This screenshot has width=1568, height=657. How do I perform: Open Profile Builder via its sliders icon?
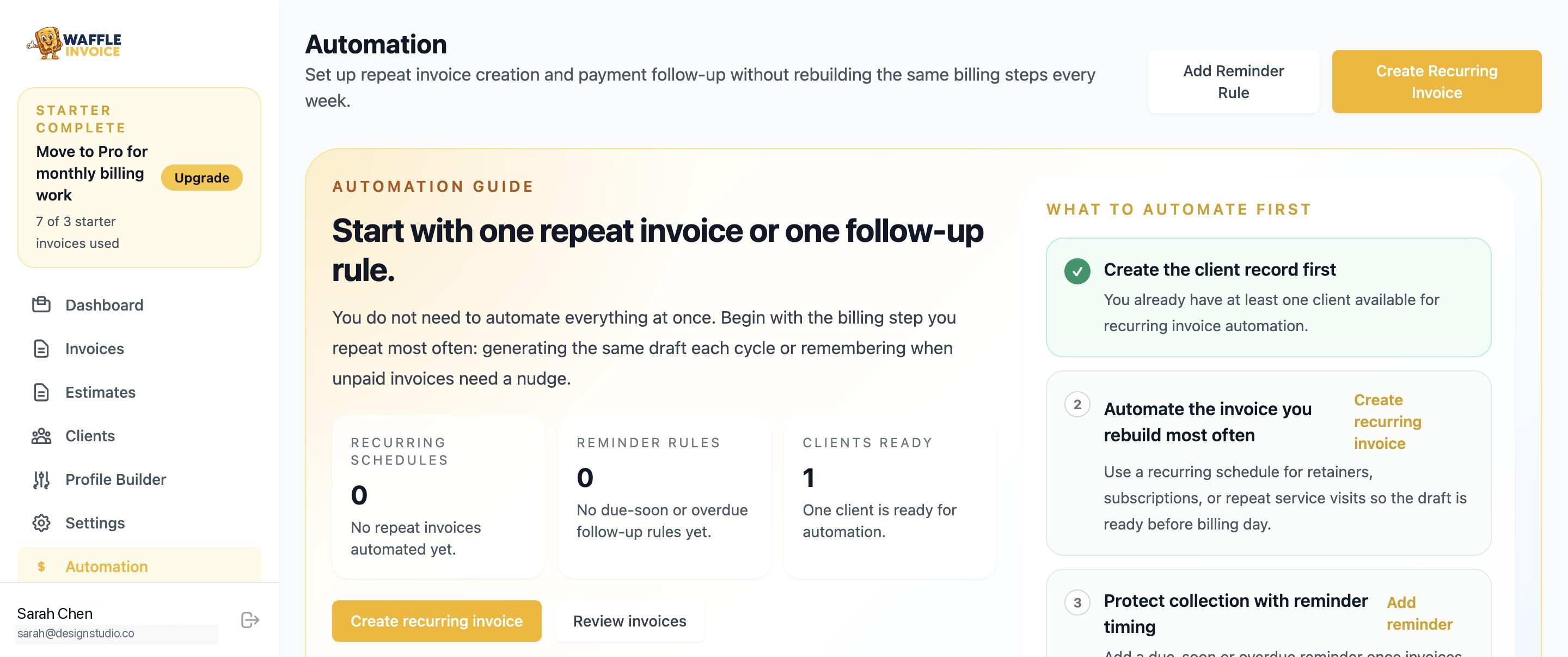[40, 479]
